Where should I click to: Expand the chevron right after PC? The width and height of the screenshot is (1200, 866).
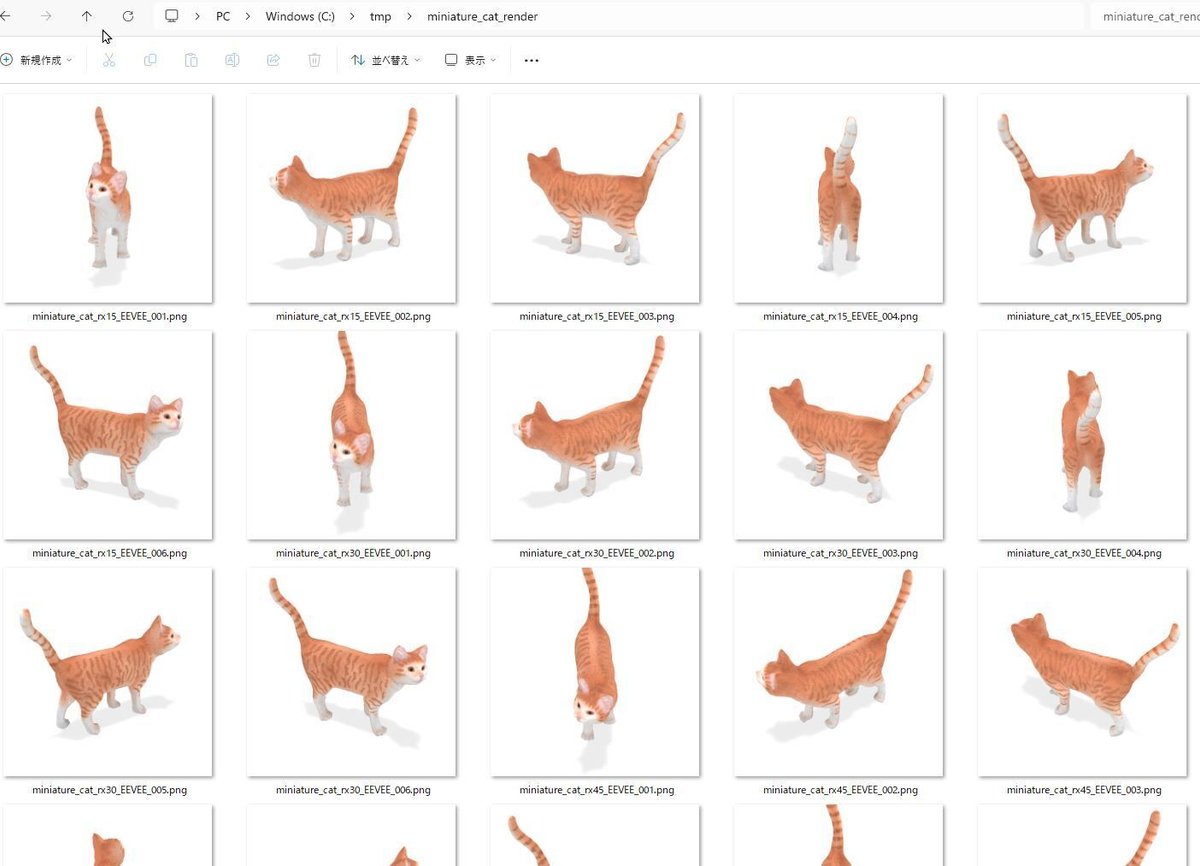click(x=247, y=16)
